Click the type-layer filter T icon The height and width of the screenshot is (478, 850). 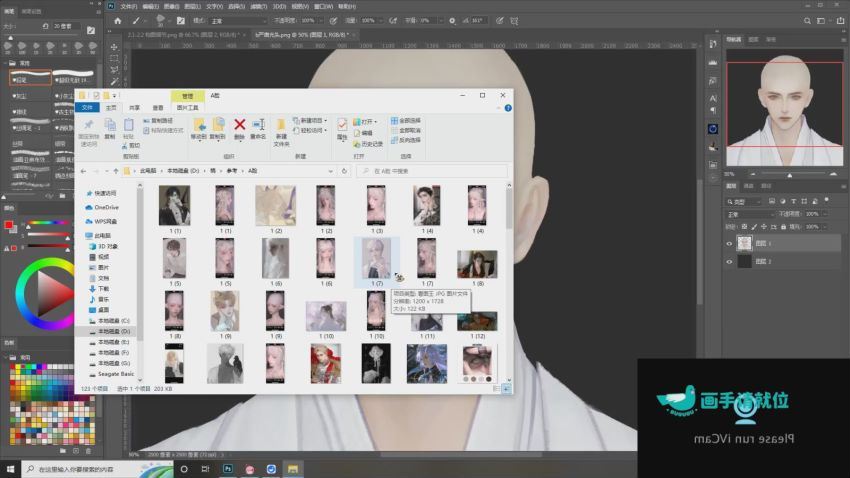point(793,201)
